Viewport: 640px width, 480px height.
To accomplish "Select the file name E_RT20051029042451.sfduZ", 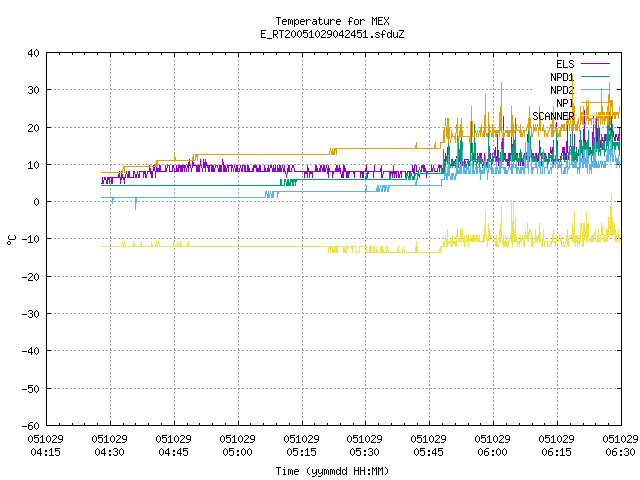I will (x=332, y=34).
